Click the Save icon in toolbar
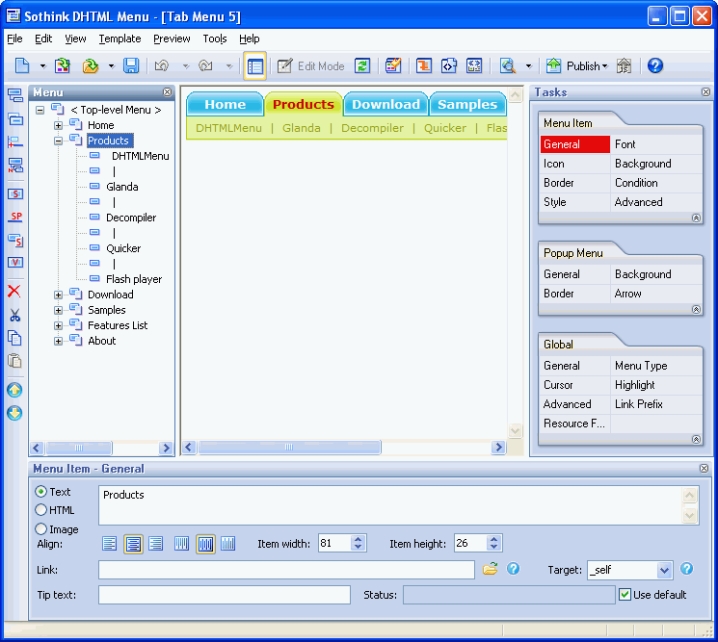The height and width of the screenshot is (642, 718). (131, 66)
